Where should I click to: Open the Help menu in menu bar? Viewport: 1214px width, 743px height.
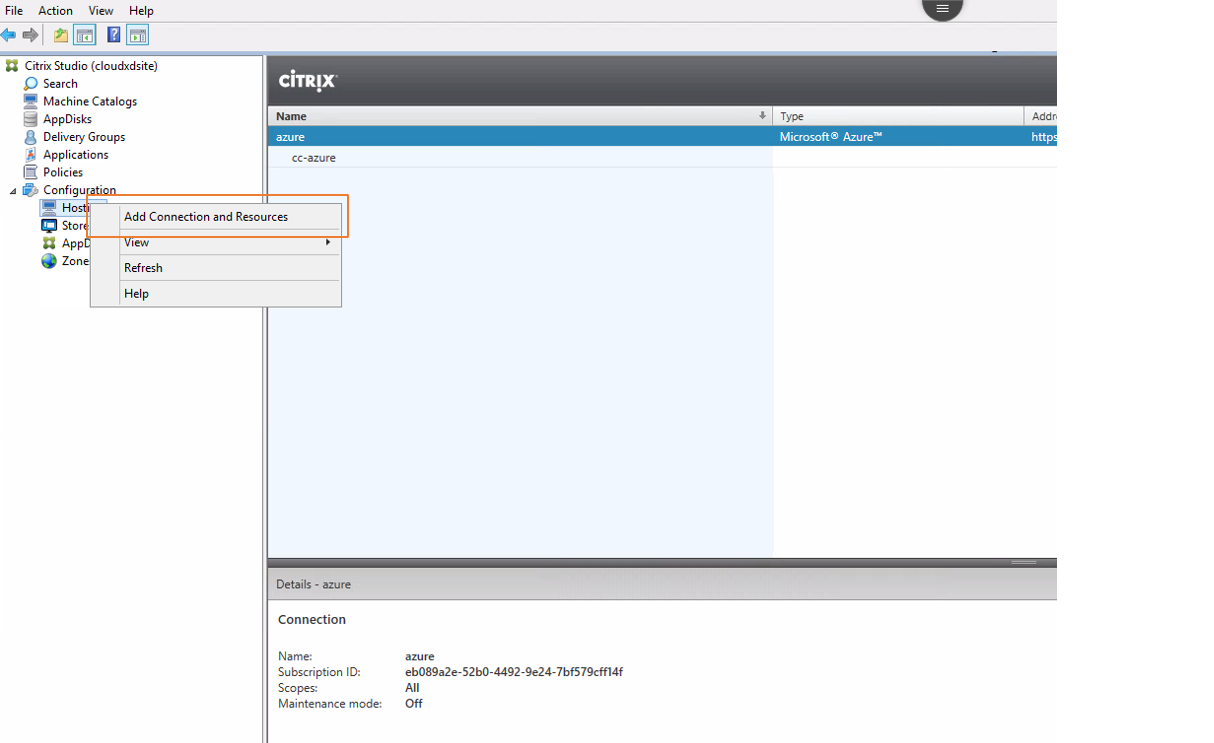pos(141,11)
